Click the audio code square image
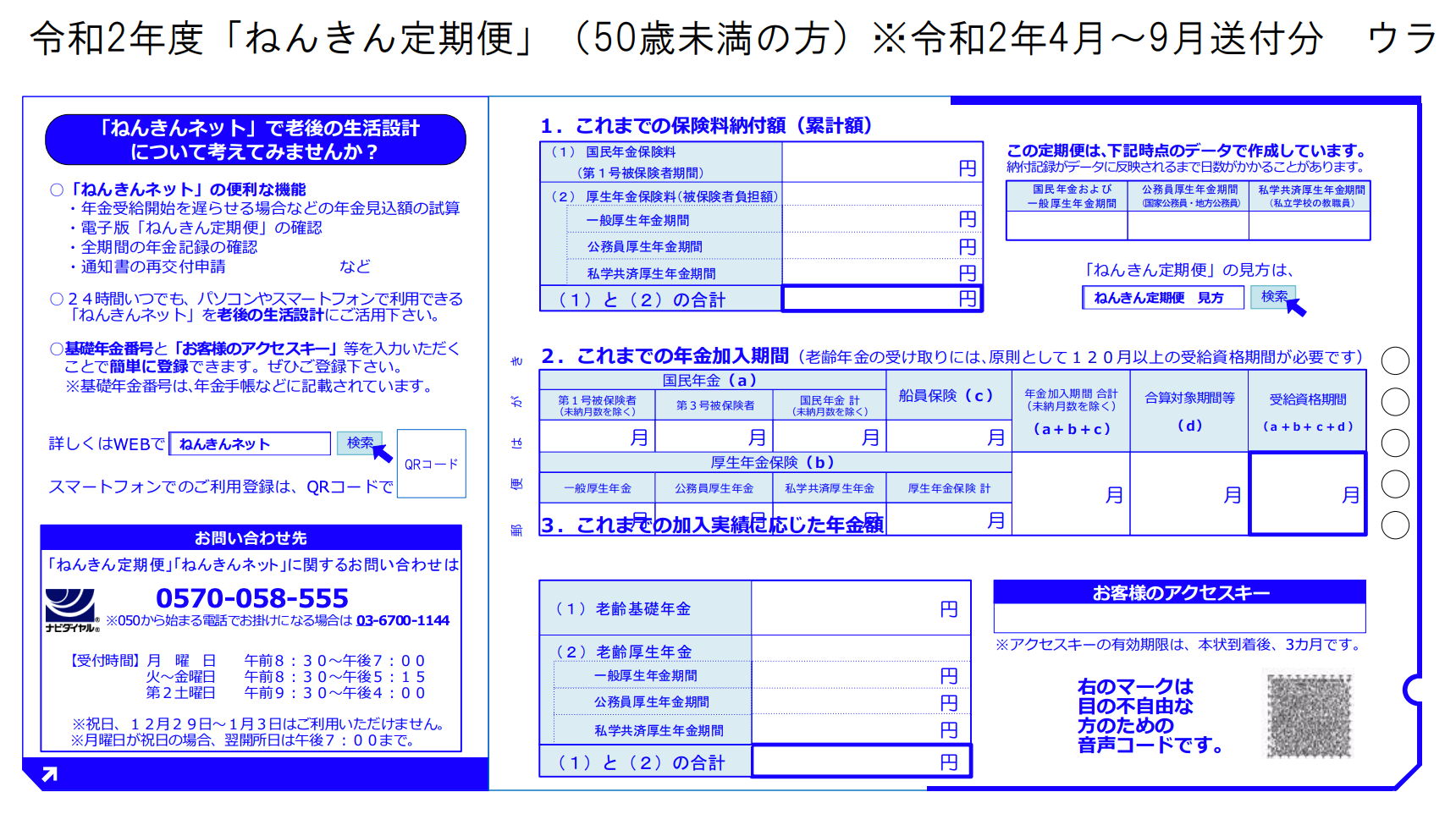Screen dimensions: 1456x814 coord(1309,714)
